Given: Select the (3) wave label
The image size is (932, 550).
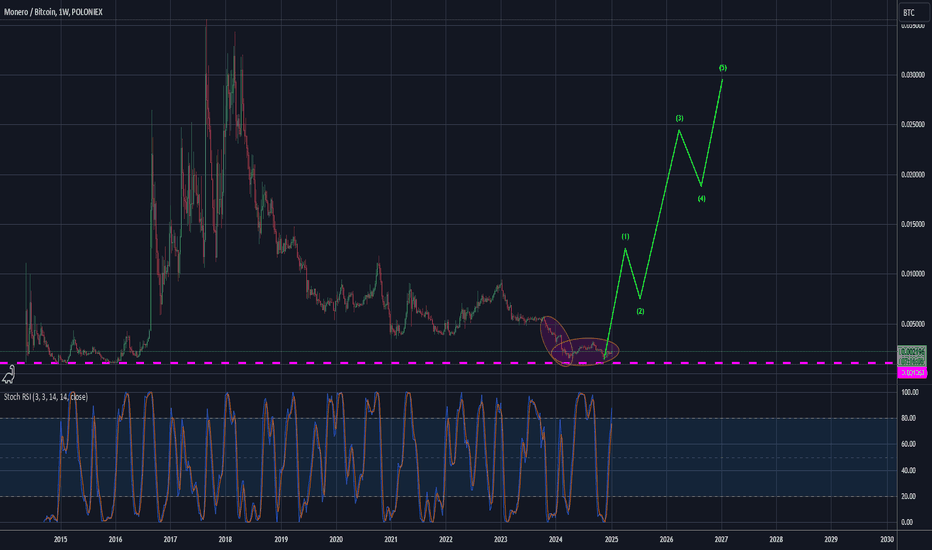Looking at the screenshot, I should pyautogui.click(x=679, y=118).
